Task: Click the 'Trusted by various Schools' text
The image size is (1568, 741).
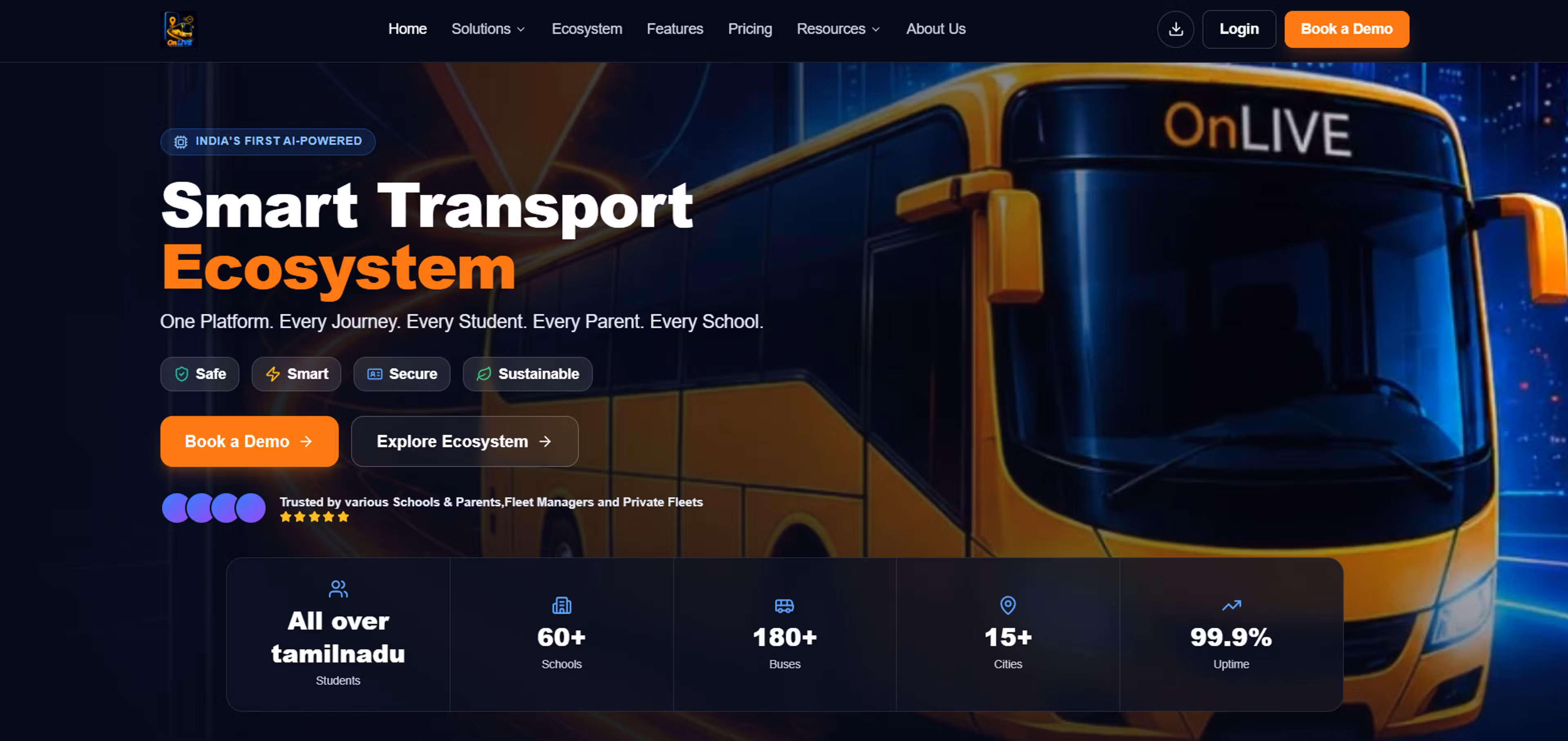Action: pyautogui.click(x=491, y=502)
